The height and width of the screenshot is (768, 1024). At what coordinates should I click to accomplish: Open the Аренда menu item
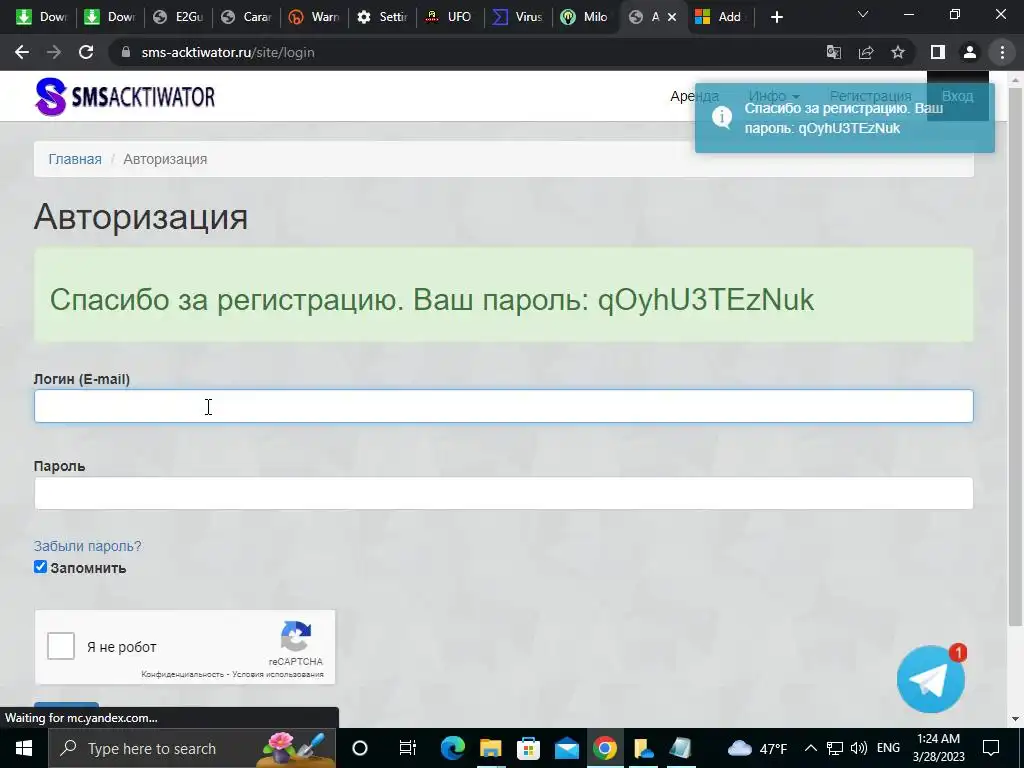tap(694, 96)
